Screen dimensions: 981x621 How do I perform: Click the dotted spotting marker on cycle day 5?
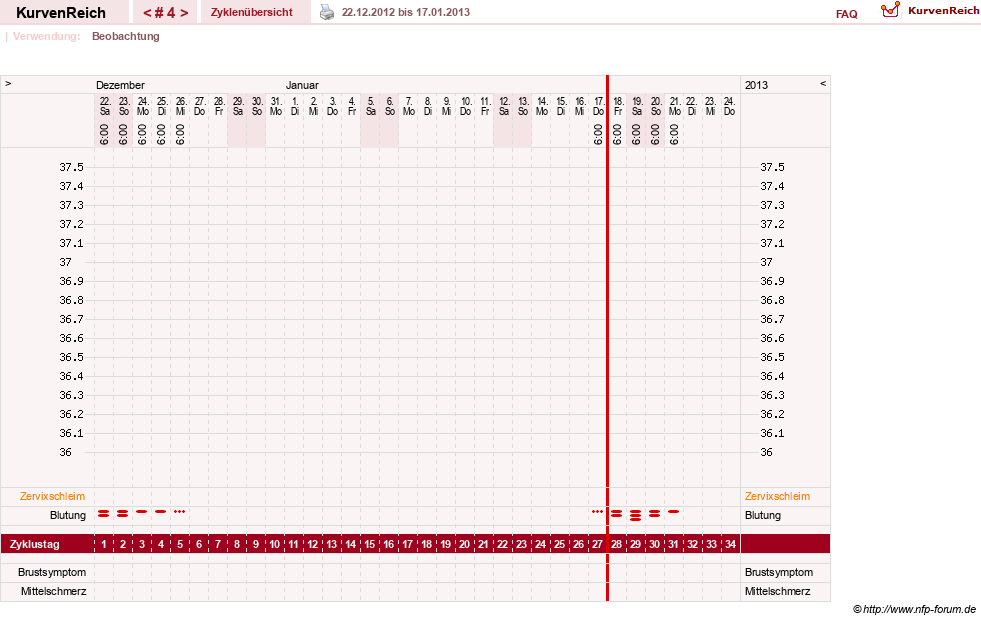point(180,512)
